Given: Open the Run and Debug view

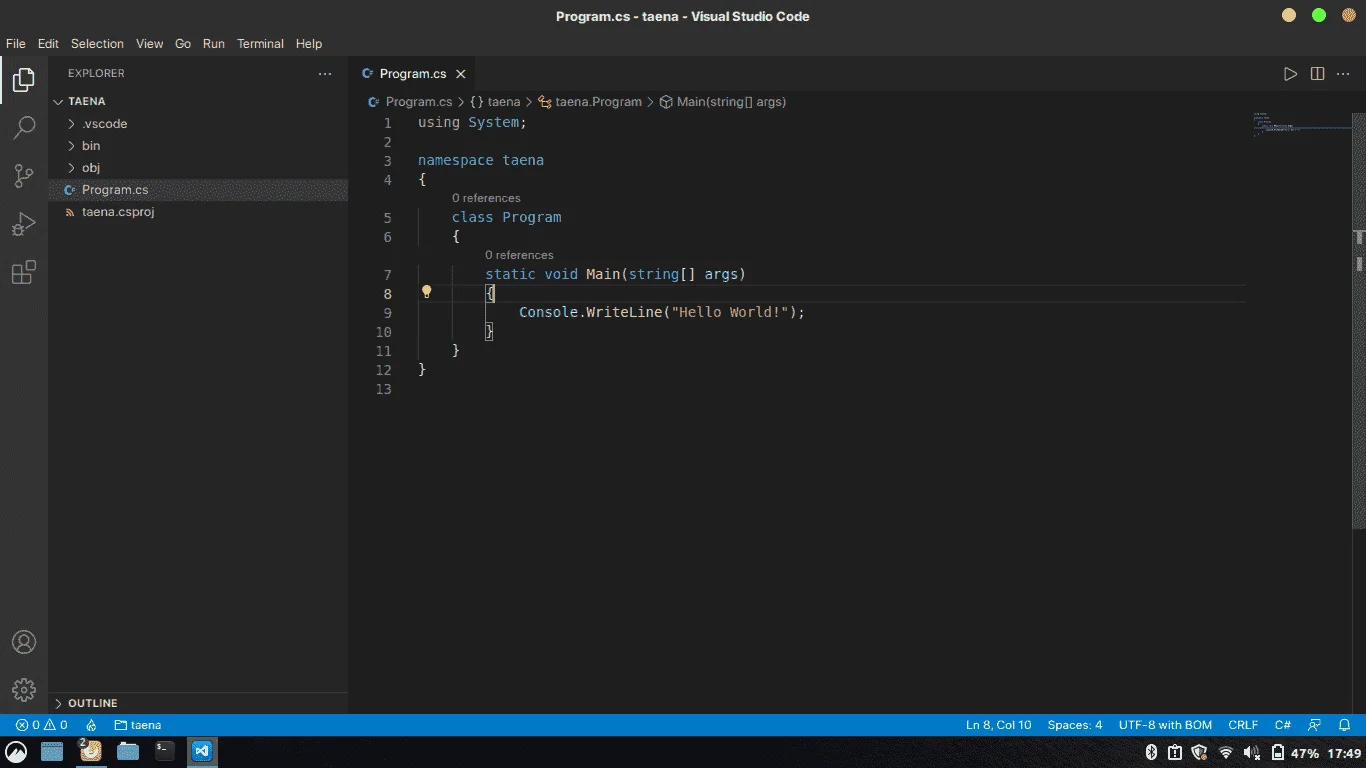Looking at the screenshot, I should pos(24,224).
